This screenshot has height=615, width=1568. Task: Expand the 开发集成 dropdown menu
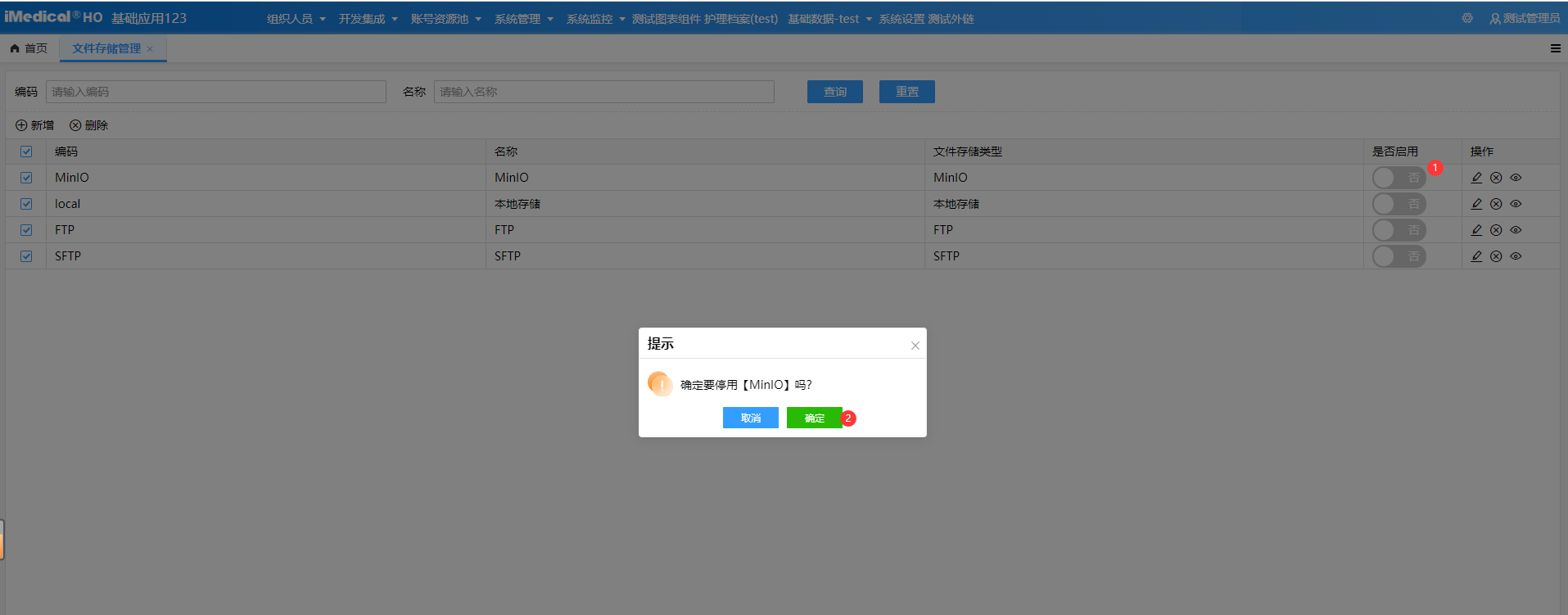tap(368, 19)
